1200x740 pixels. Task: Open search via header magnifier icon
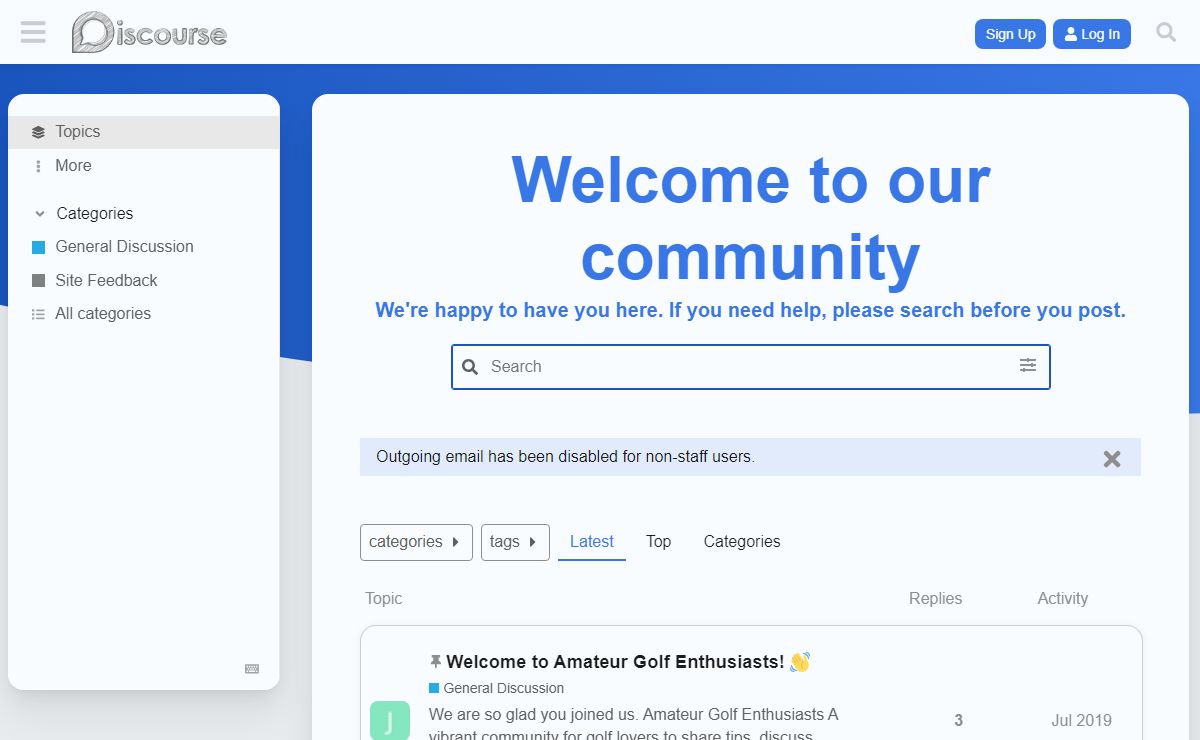pyautogui.click(x=1166, y=33)
